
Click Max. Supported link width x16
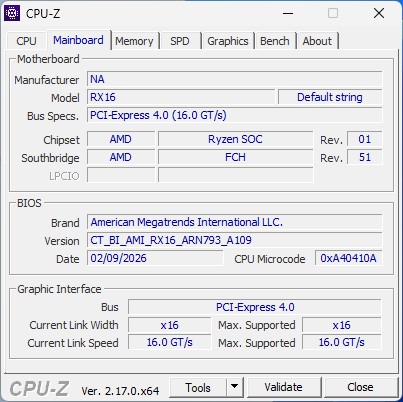pos(342,325)
